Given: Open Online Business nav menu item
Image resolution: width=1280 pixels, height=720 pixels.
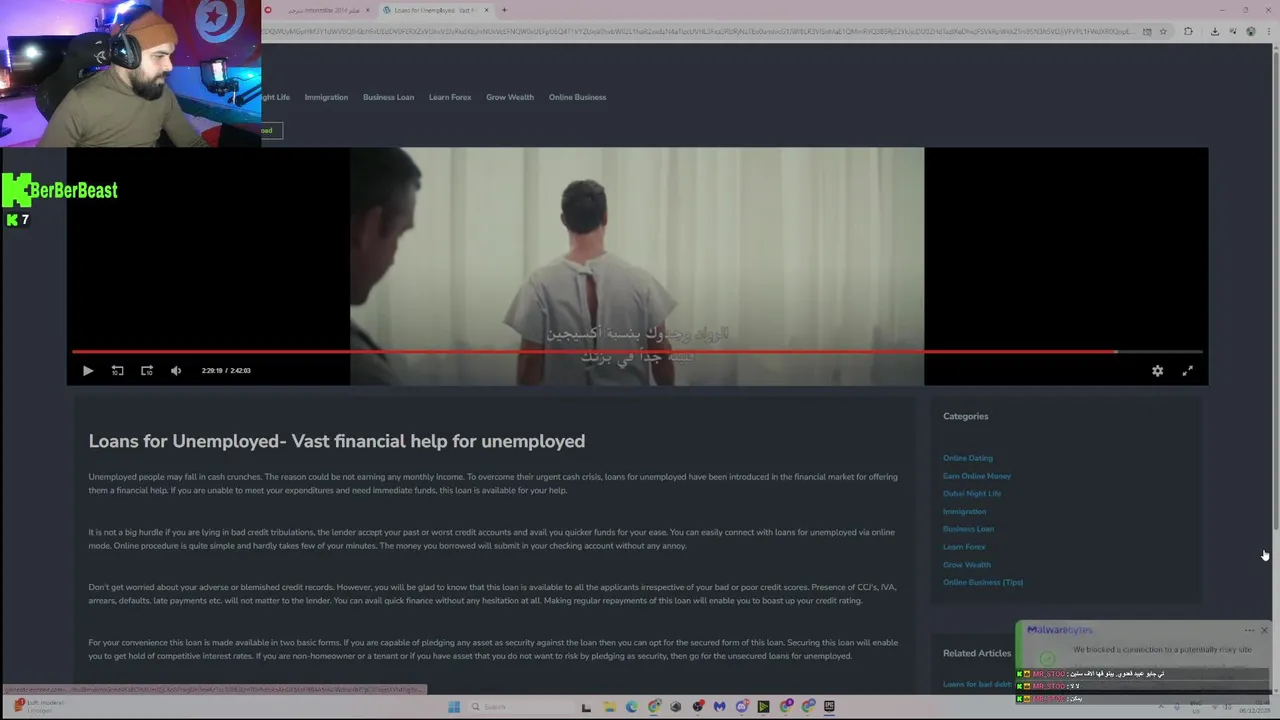Looking at the screenshot, I should [577, 97].
